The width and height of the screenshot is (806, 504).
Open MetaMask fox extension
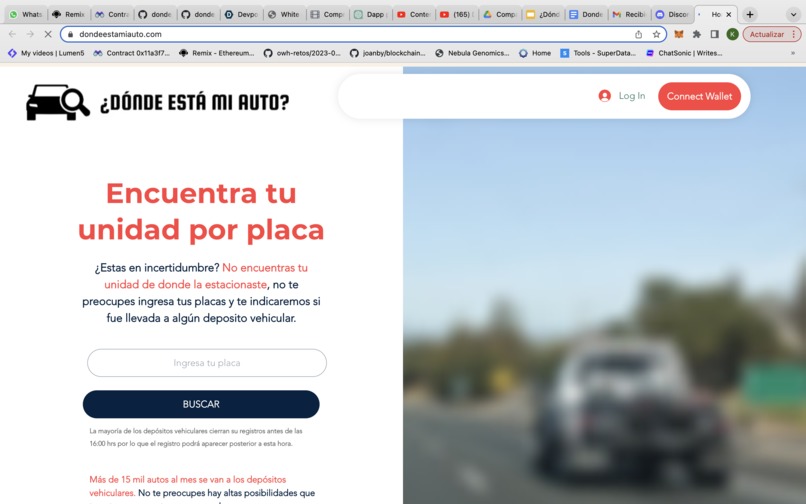coord(679,34)
